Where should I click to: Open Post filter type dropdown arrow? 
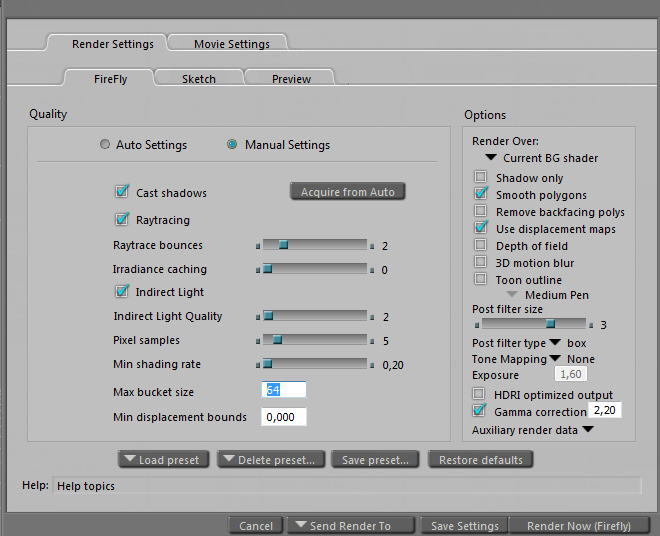(555, 343)
